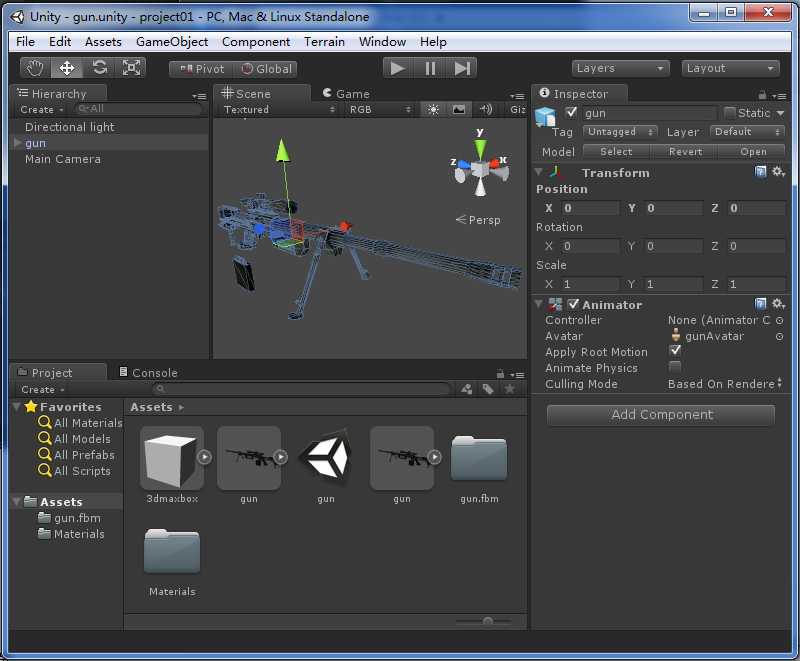
Task: Open the Layer Default dropdown
Action: point(747,132)
